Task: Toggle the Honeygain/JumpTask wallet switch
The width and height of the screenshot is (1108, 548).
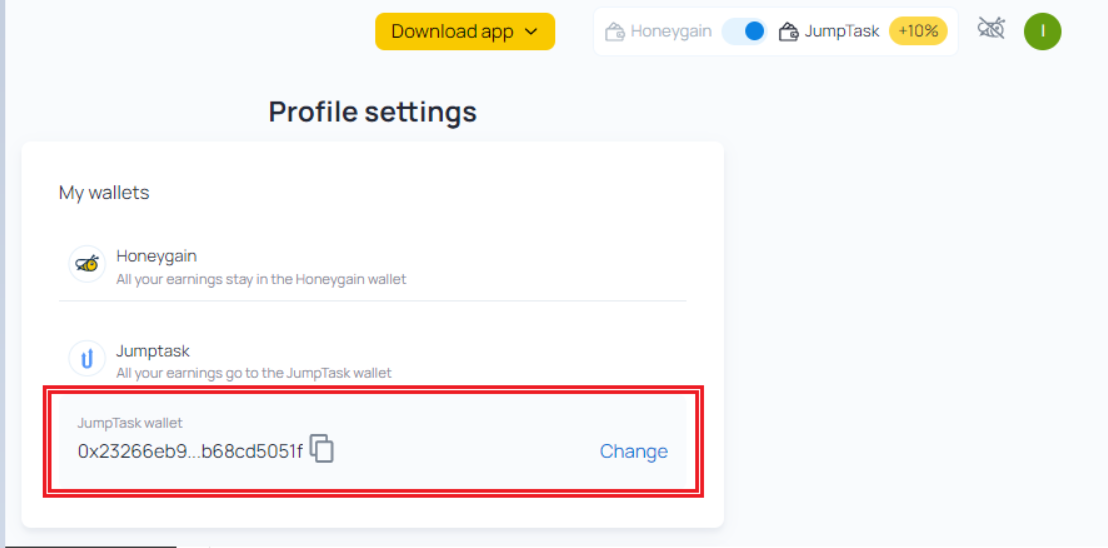Action: 745,32
